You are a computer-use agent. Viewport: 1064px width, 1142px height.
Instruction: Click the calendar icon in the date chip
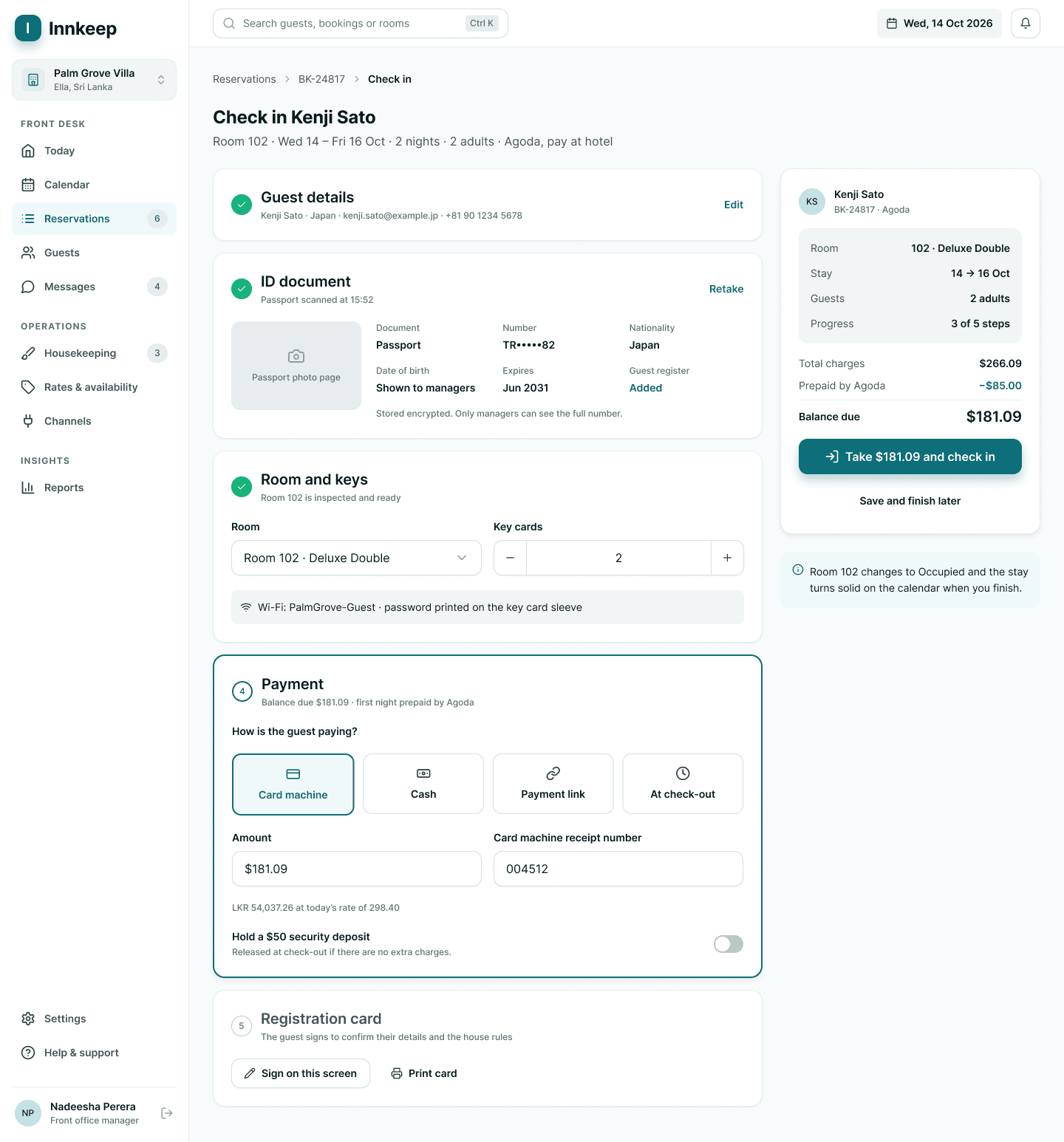click(892, 24)
